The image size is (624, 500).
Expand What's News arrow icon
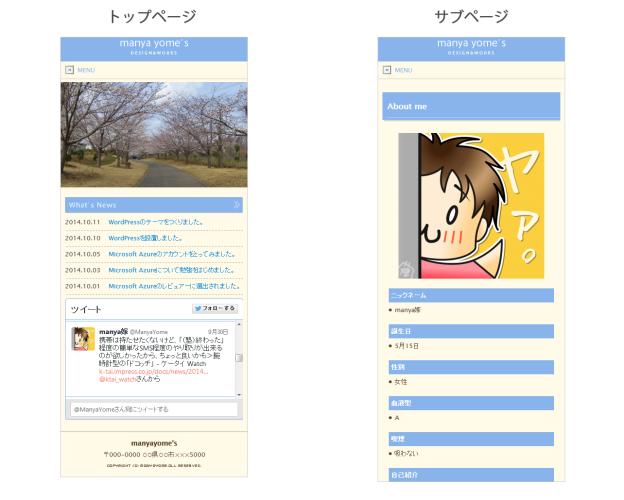(x=236, y=205)
